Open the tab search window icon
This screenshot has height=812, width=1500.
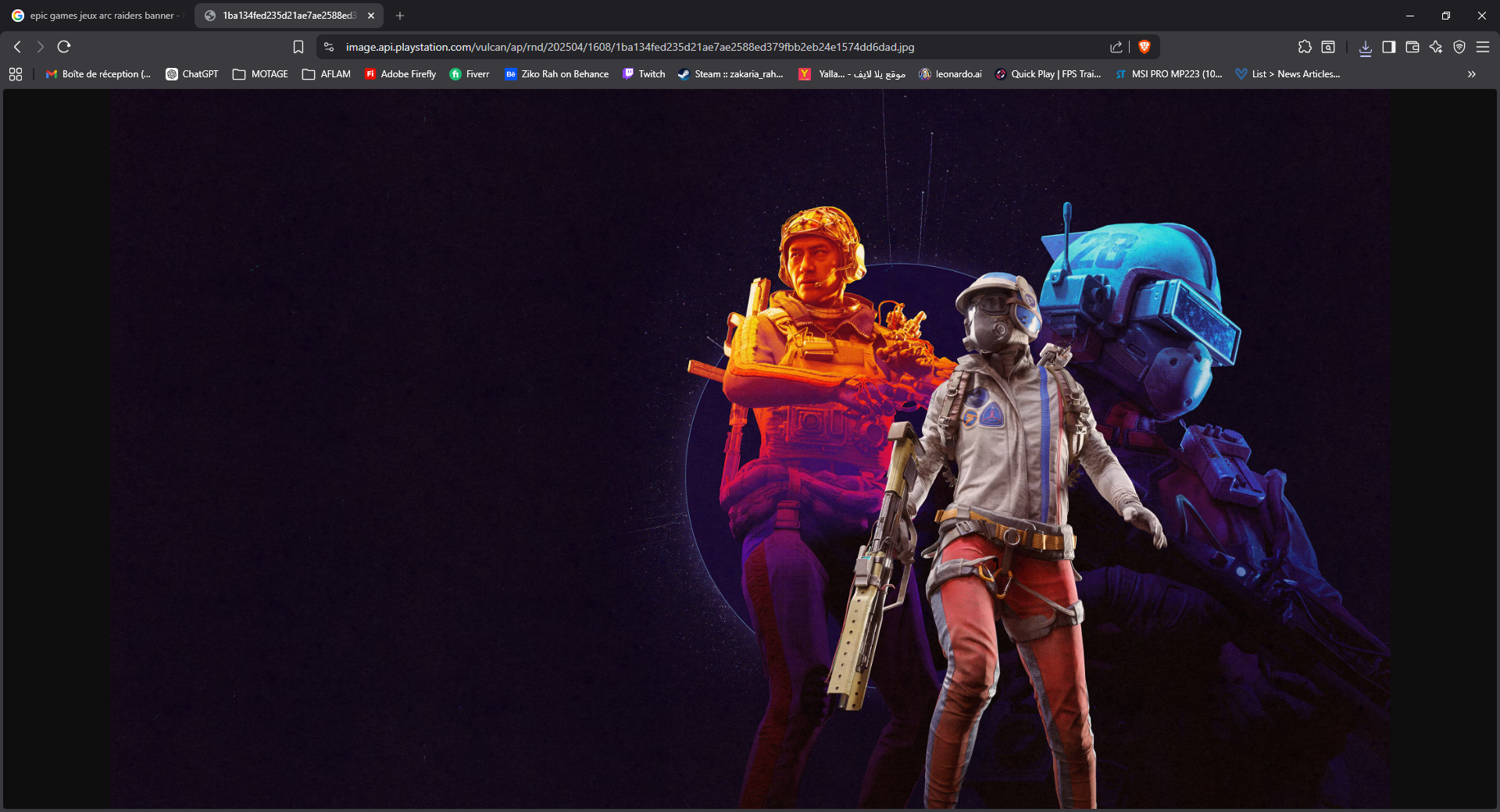pos(1328,47)
